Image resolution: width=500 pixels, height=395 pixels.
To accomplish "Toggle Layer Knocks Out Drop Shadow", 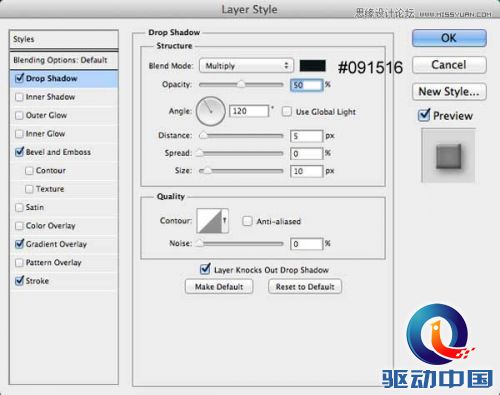I will point(205,269).
